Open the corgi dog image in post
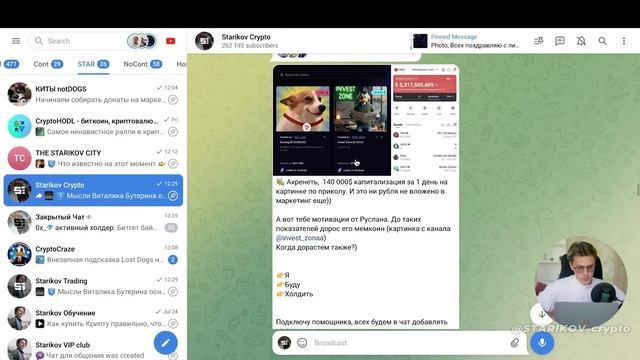 [x=303, y=109]
